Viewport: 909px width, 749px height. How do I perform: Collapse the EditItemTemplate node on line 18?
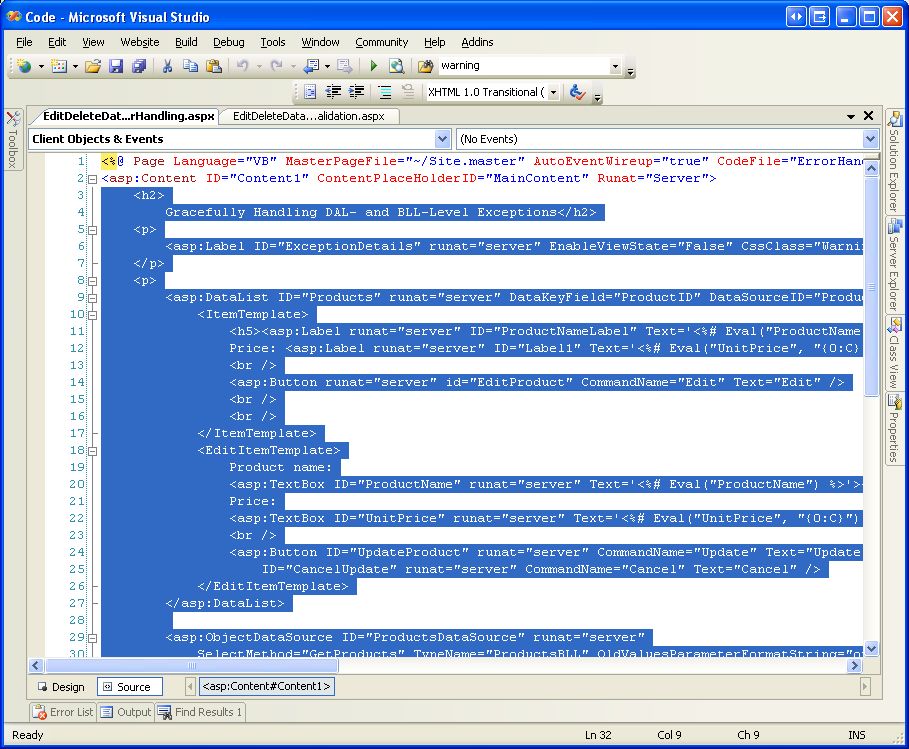pyautogui.click(x=92, y=450)
